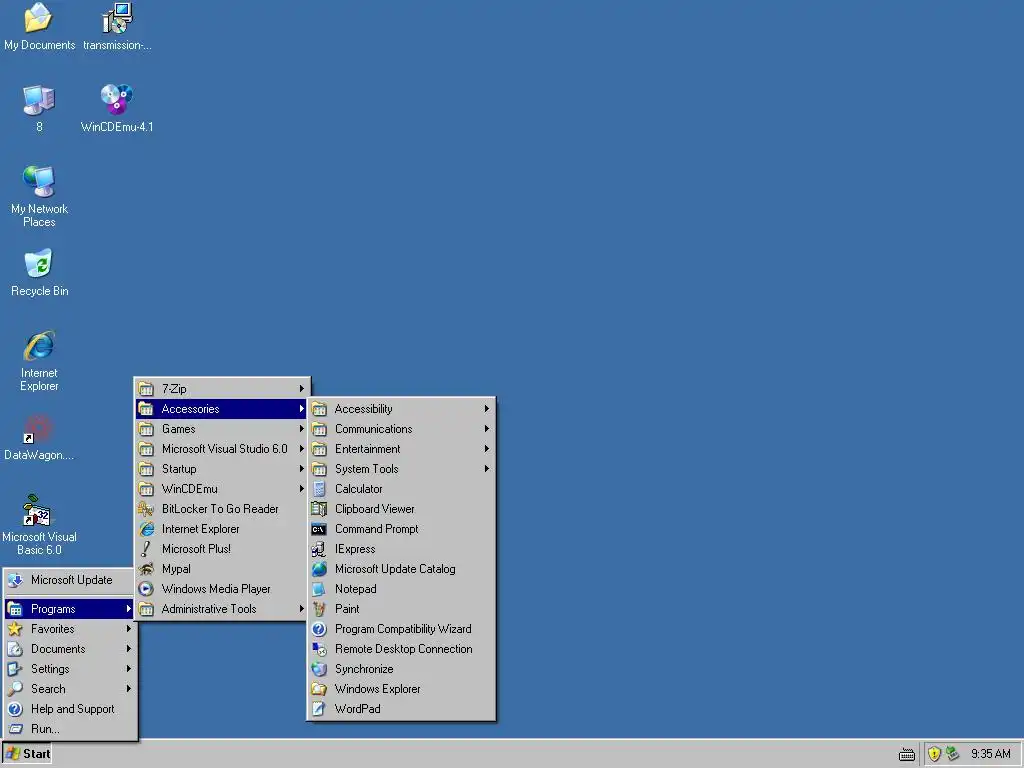Image resolution: width=1024 pixels, height=768 pixels.
Task: Click the Start button
Action: 27,754
